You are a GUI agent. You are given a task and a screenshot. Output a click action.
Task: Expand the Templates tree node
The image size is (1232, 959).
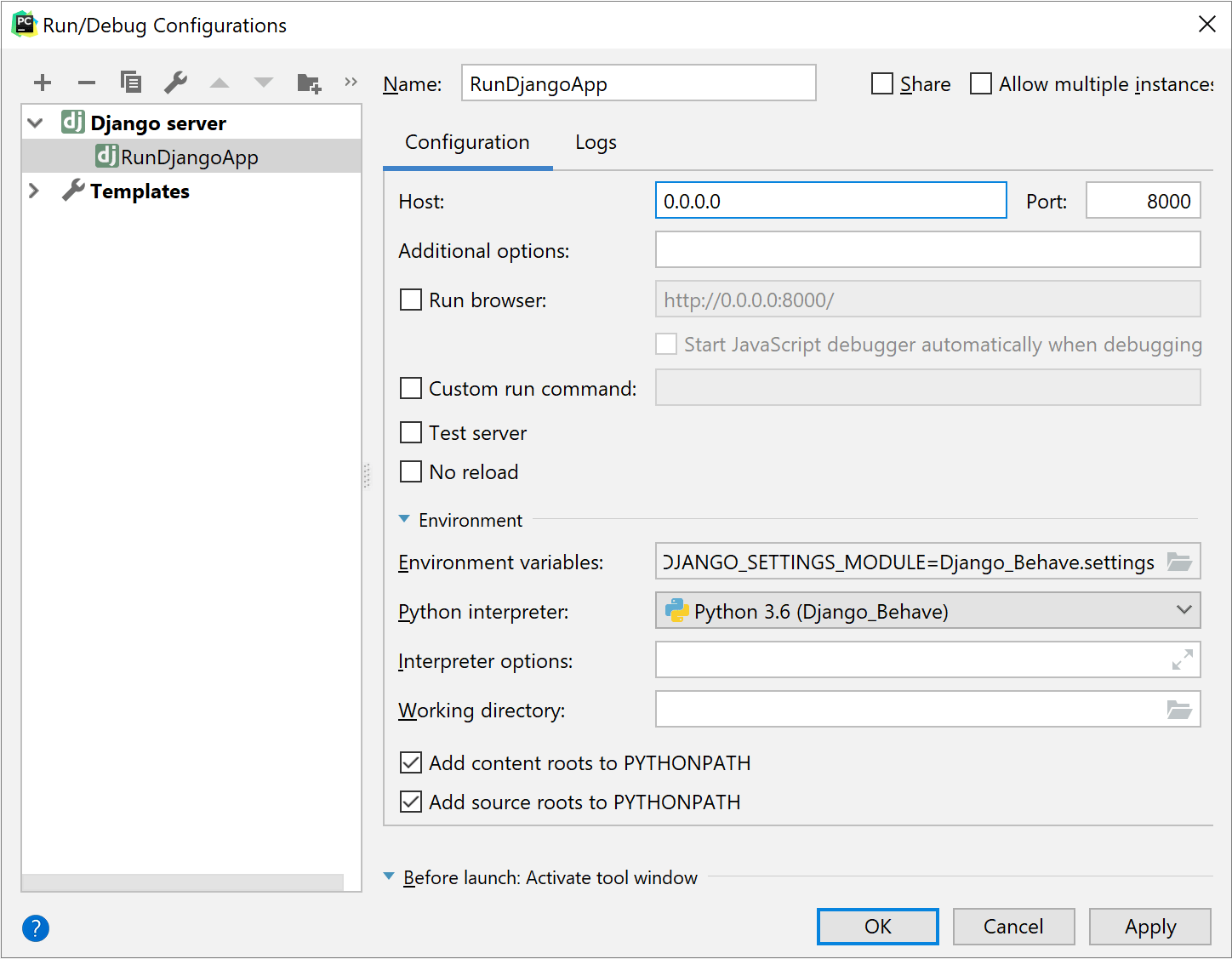click(x=34, y=191)
